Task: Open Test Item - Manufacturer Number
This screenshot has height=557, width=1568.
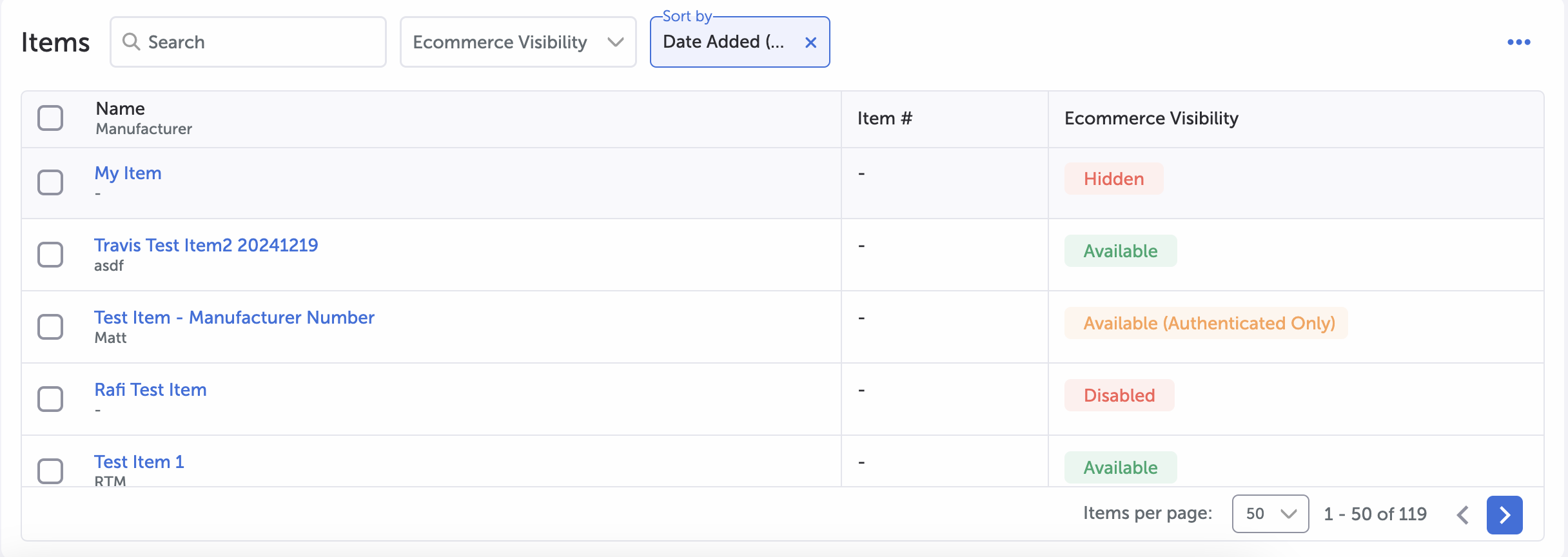Action: pyautogui.click(x=234, y=318)
